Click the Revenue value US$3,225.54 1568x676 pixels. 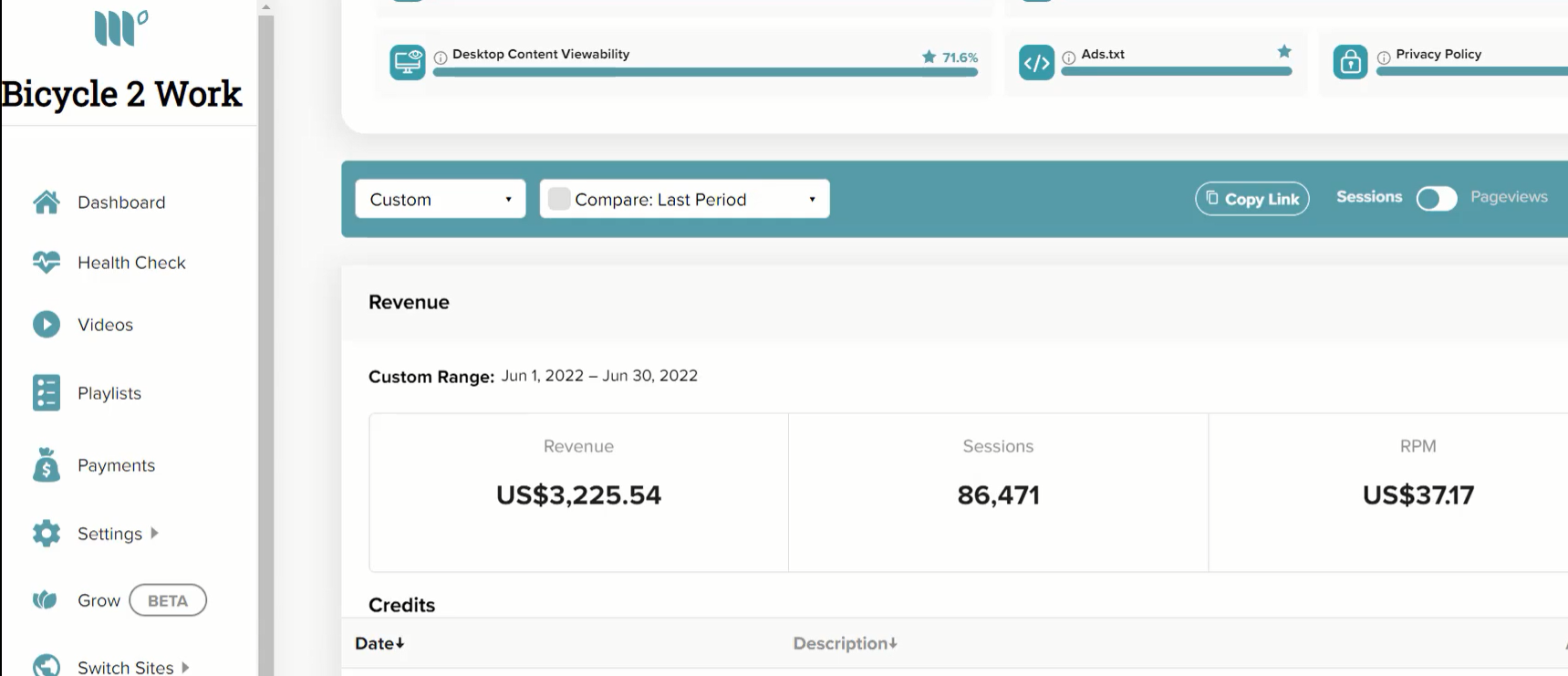578,495
